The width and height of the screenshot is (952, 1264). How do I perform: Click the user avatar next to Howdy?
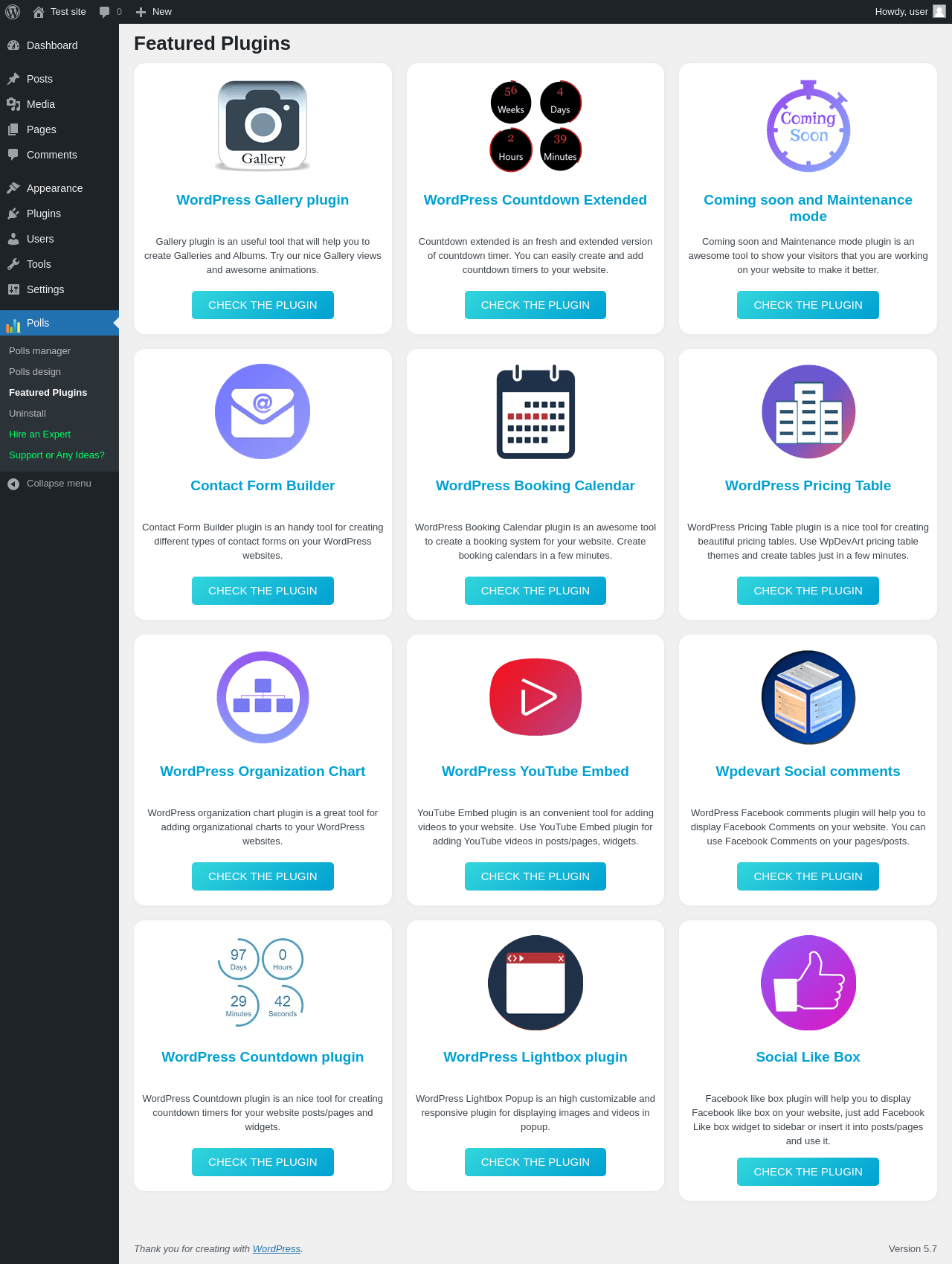point(939,11)
